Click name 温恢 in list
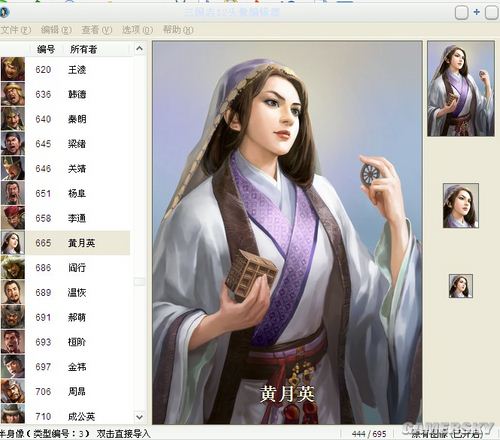 [77, 292]
